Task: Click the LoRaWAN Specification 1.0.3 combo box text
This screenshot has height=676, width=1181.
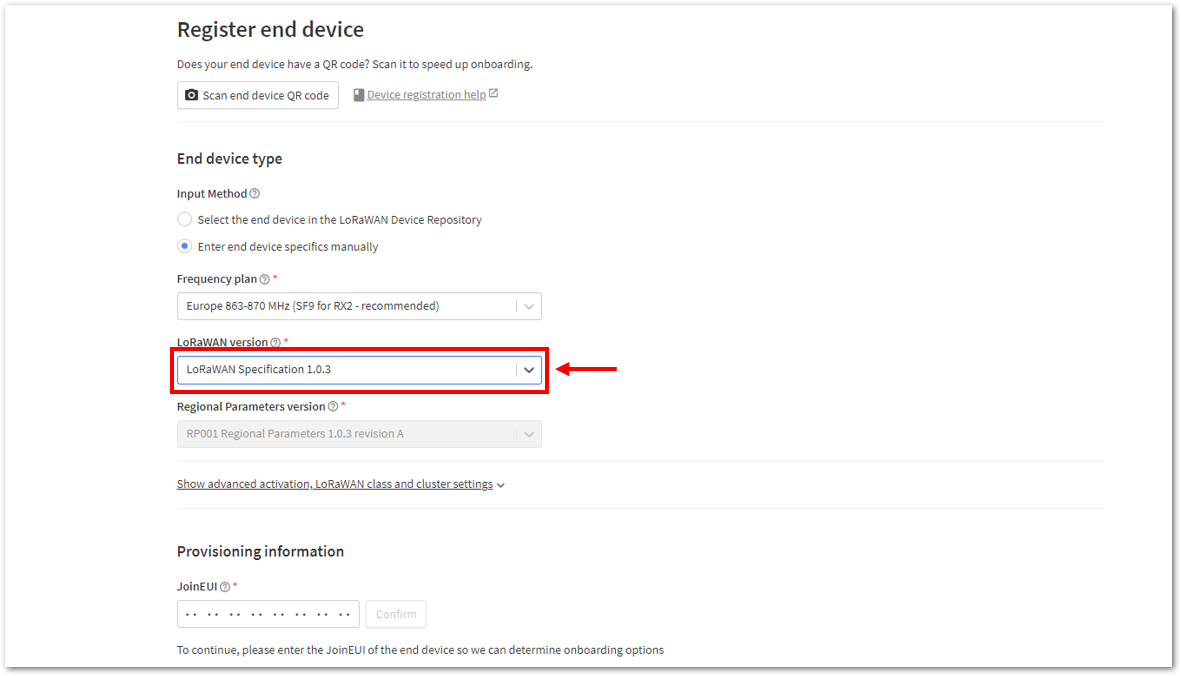Action: pyautogui.click(x=258, y=370)
